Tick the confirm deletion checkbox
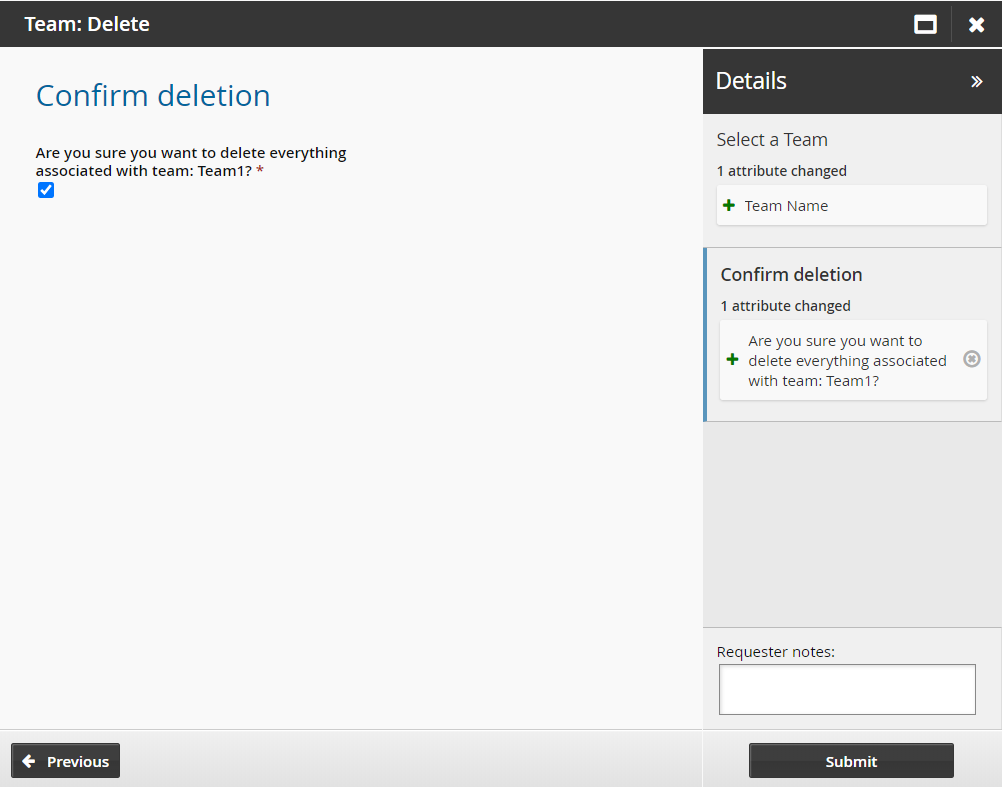This screenshot has width=1002, height=787. 46,190
